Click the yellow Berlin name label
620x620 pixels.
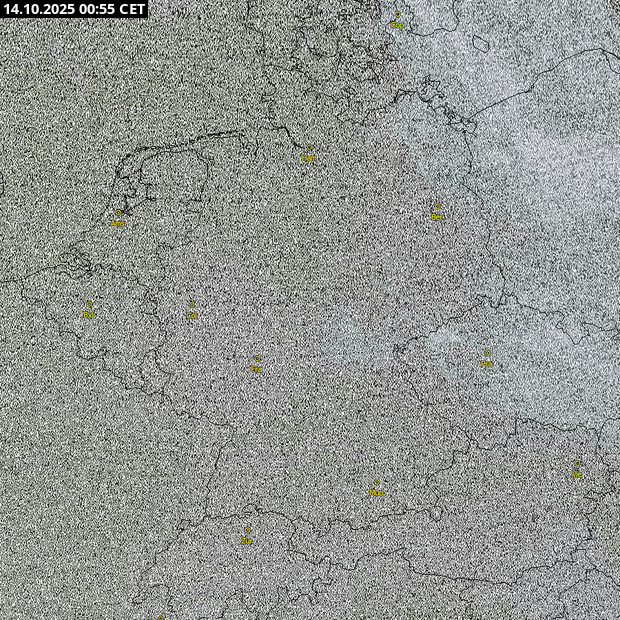(437, 216)
